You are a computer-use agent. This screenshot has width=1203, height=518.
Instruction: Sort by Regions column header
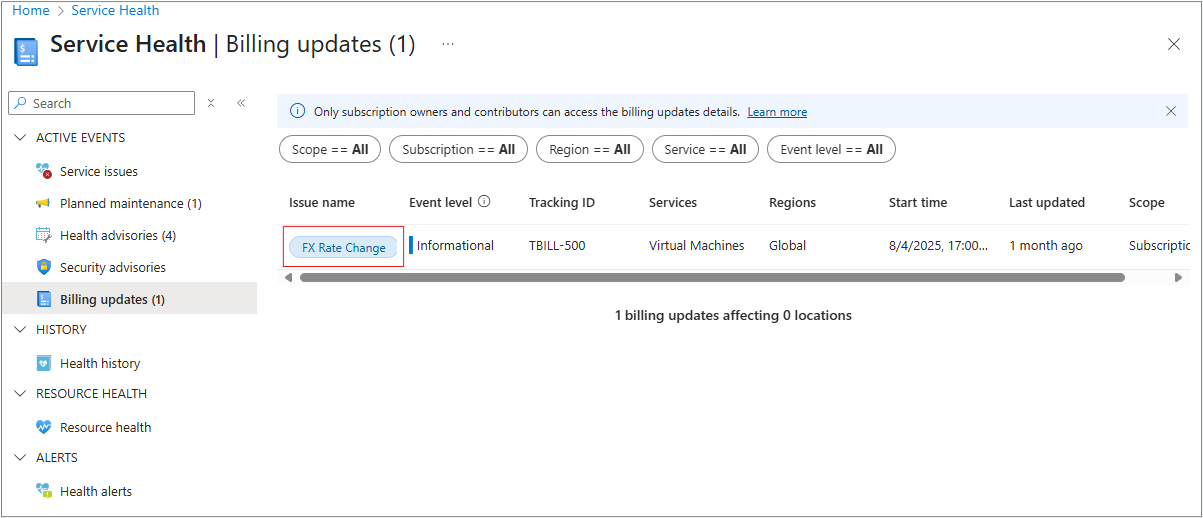click(x=792, y=203)
